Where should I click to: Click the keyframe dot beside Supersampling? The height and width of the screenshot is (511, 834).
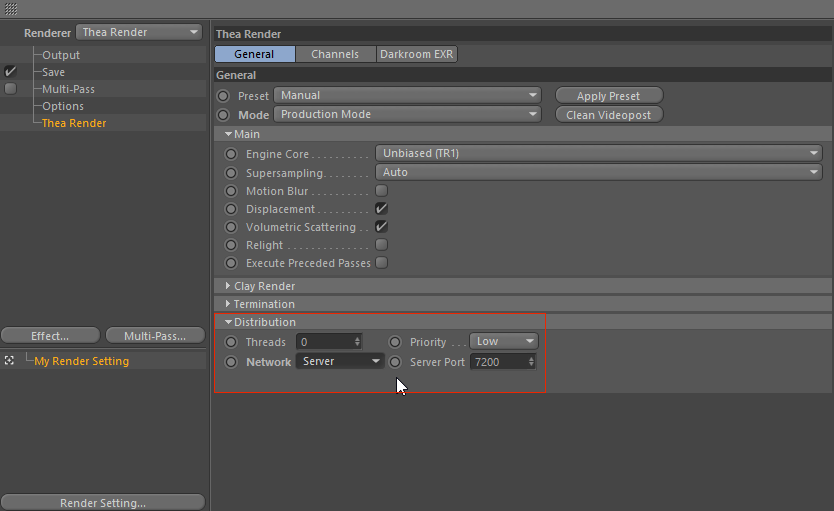coord(231,173)
